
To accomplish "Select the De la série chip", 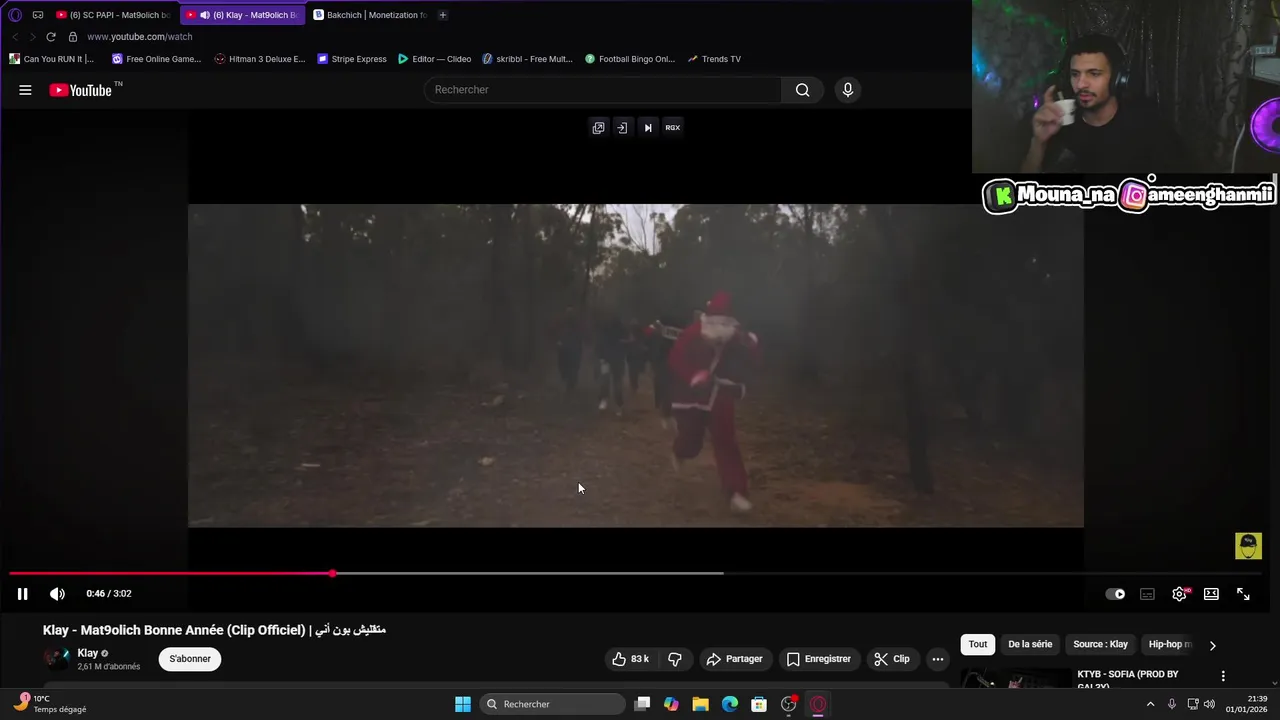I will click(1030, 644).
